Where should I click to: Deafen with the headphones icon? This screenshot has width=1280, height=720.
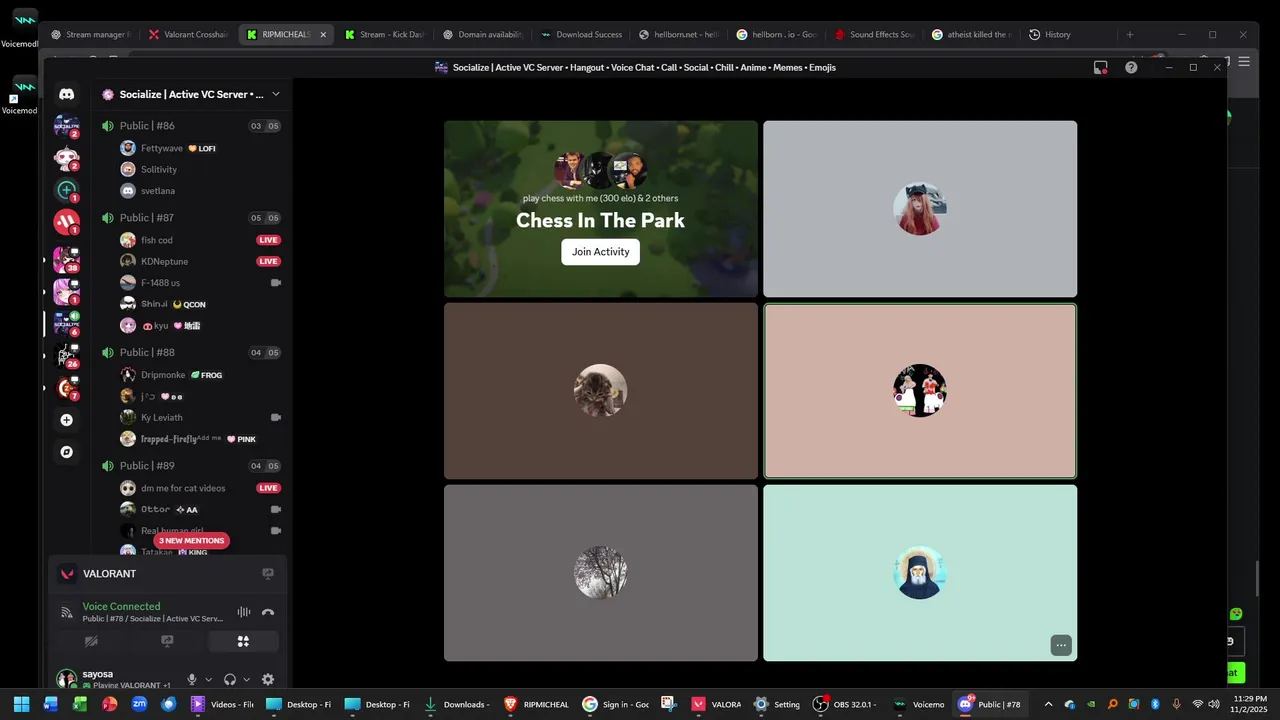click(x=230, y=679)
